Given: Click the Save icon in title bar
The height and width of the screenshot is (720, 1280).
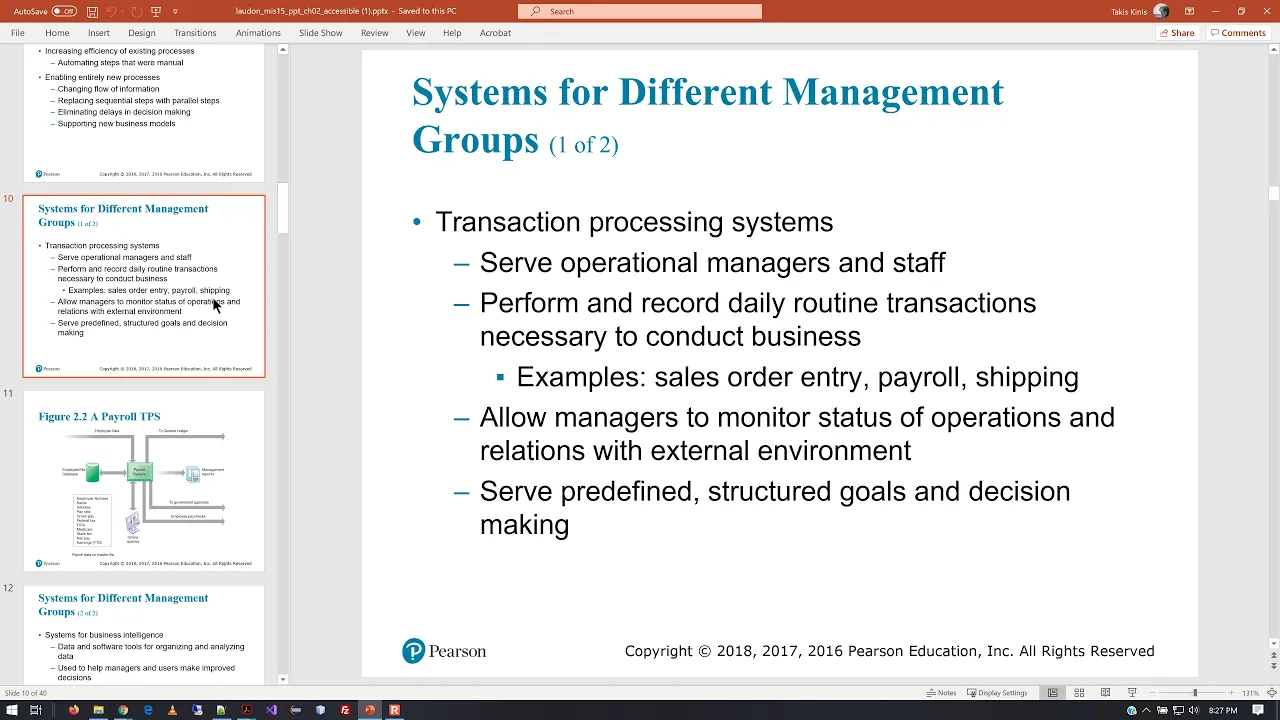Looking at the screenshot, I should point(92,11).
